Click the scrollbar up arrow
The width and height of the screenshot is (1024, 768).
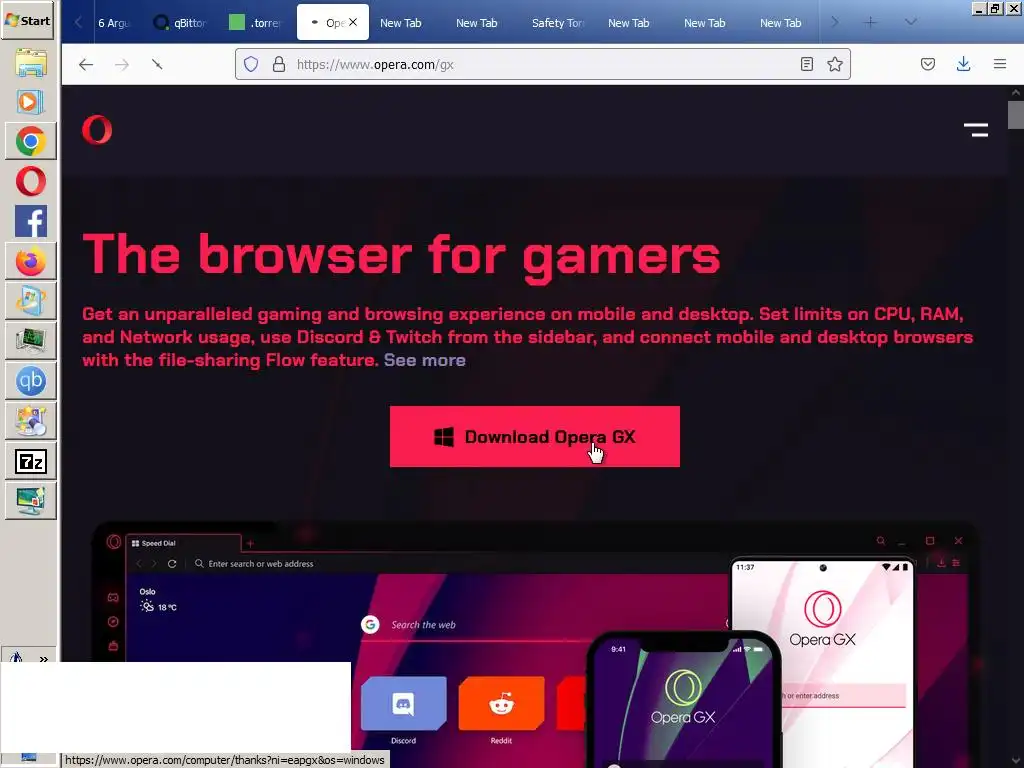coord(1016,93)
